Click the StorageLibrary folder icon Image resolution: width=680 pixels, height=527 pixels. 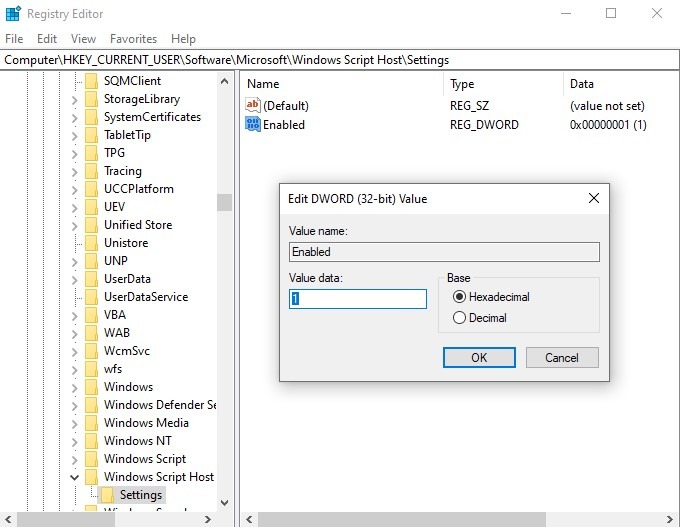click(91, 99)
